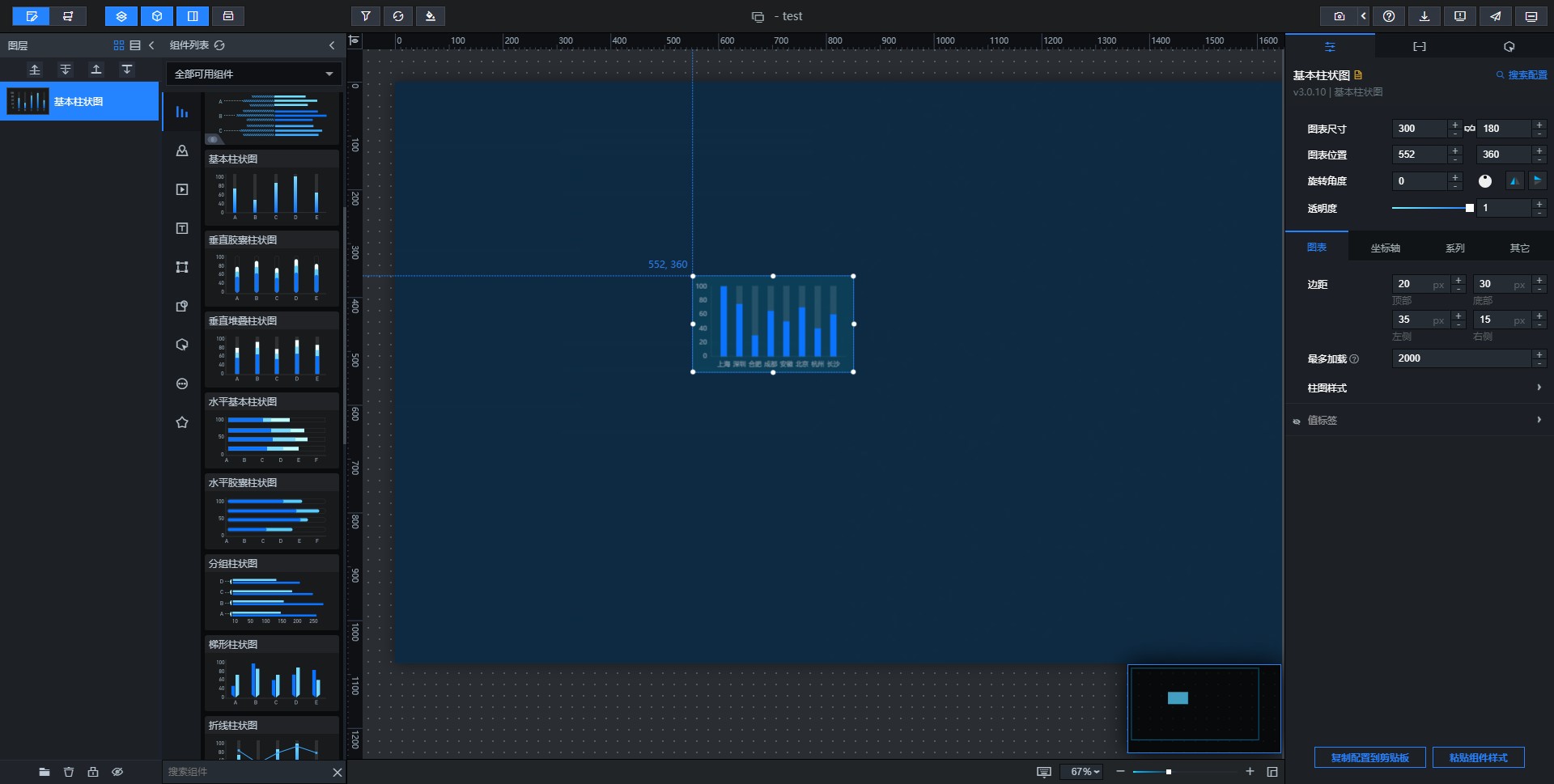Add the 梯形柱状图 component thumbnail
1554x784 pixels.
[271, 681]
